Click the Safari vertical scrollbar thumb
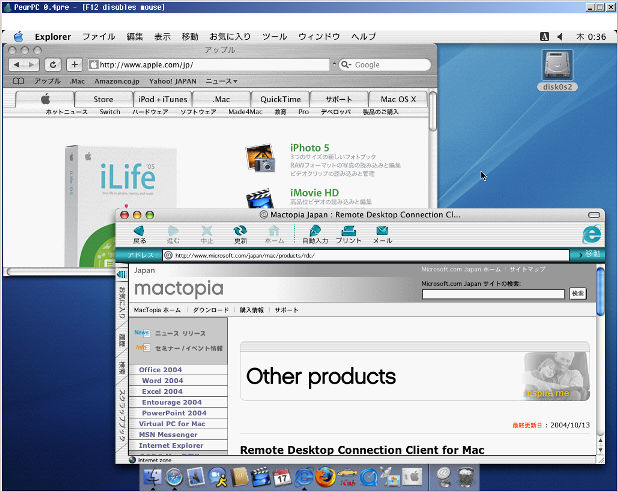The width and height of the screenshot is (618, 492). (432, 111)
